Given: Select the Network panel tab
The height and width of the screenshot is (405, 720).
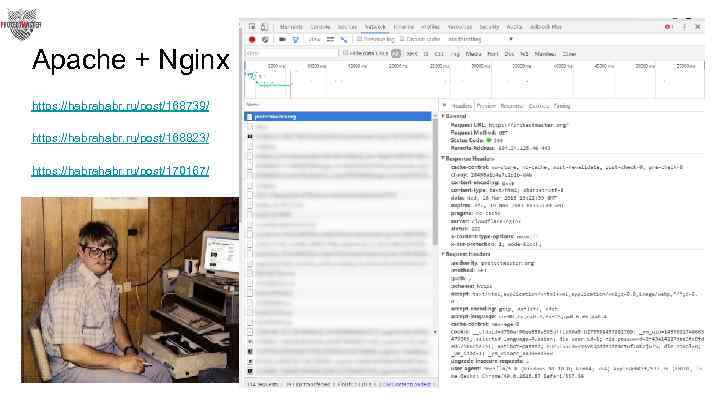Looking at the screenshot, I should point(375,27).
